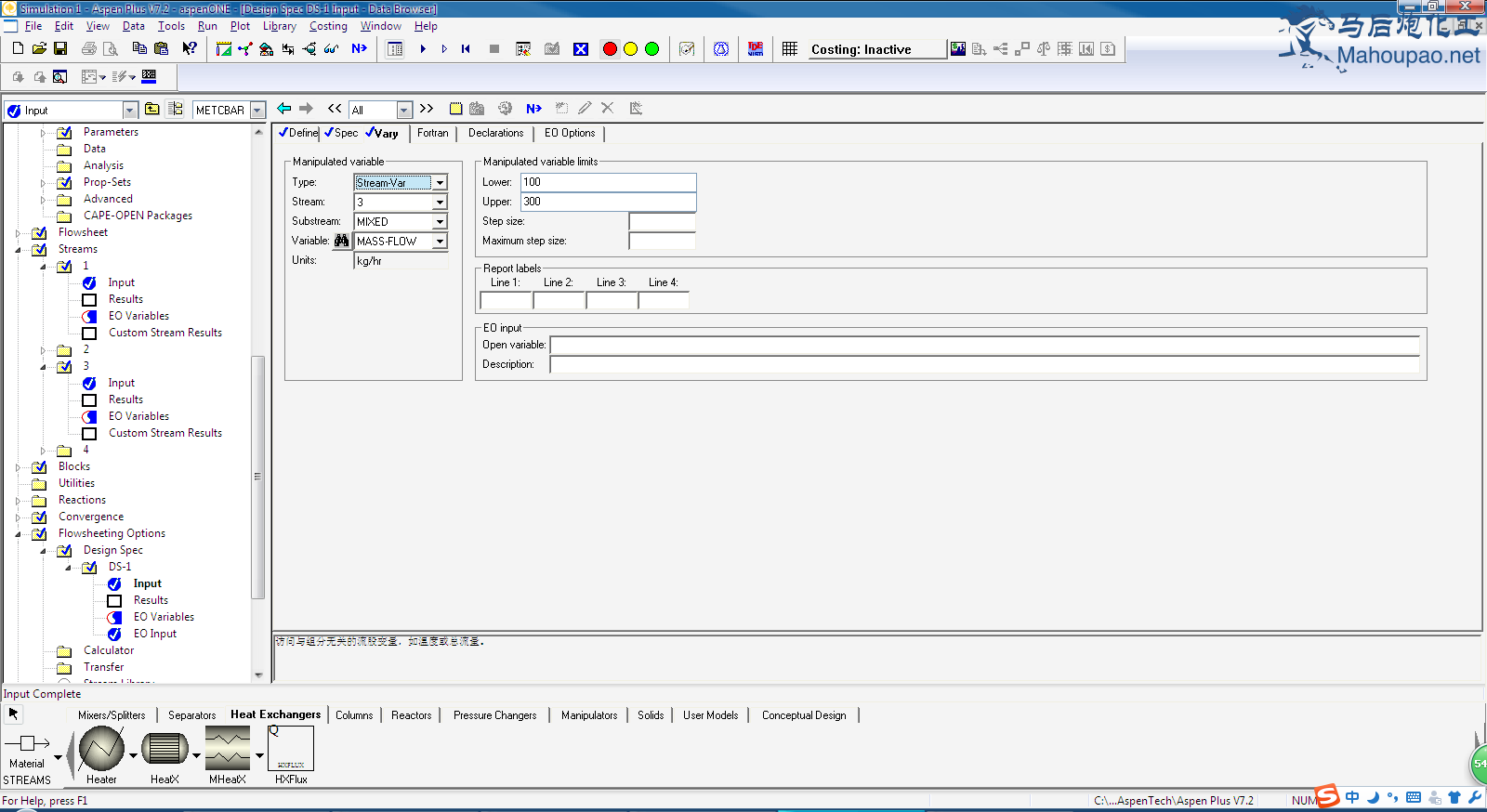The height and width of the screenshot is (812, 1487).
Task: Click the New file icon
Action: pos(18,48)
